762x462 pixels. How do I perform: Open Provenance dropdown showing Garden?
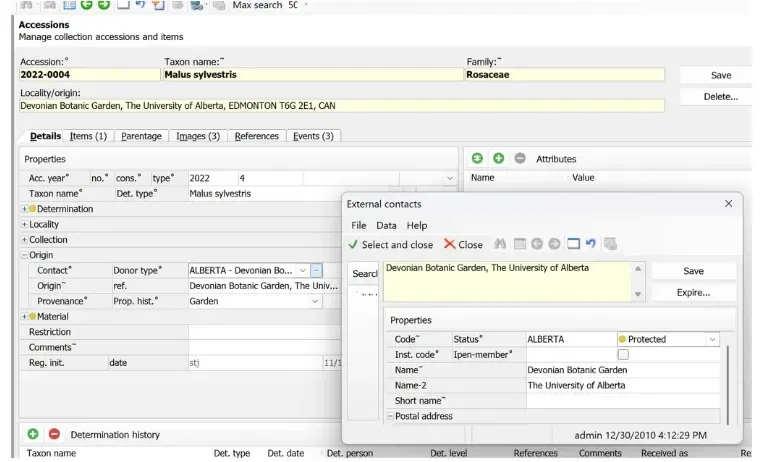coord(315,301)
